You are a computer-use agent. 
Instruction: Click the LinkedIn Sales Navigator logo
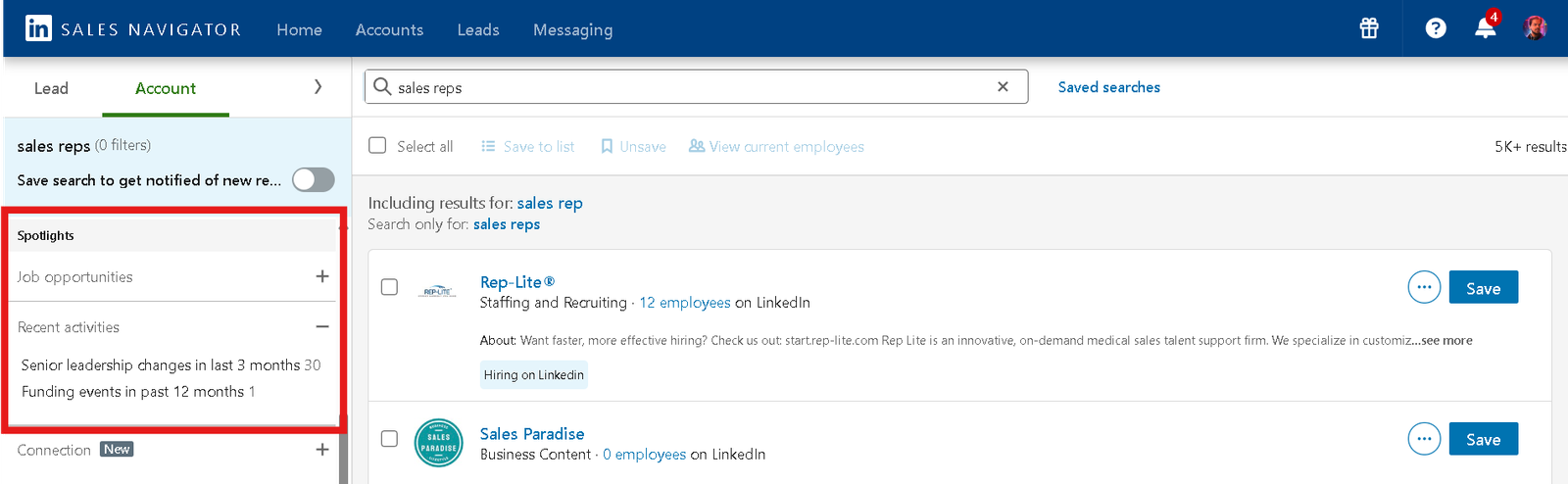pyautogui.click(x=132, y=28)
